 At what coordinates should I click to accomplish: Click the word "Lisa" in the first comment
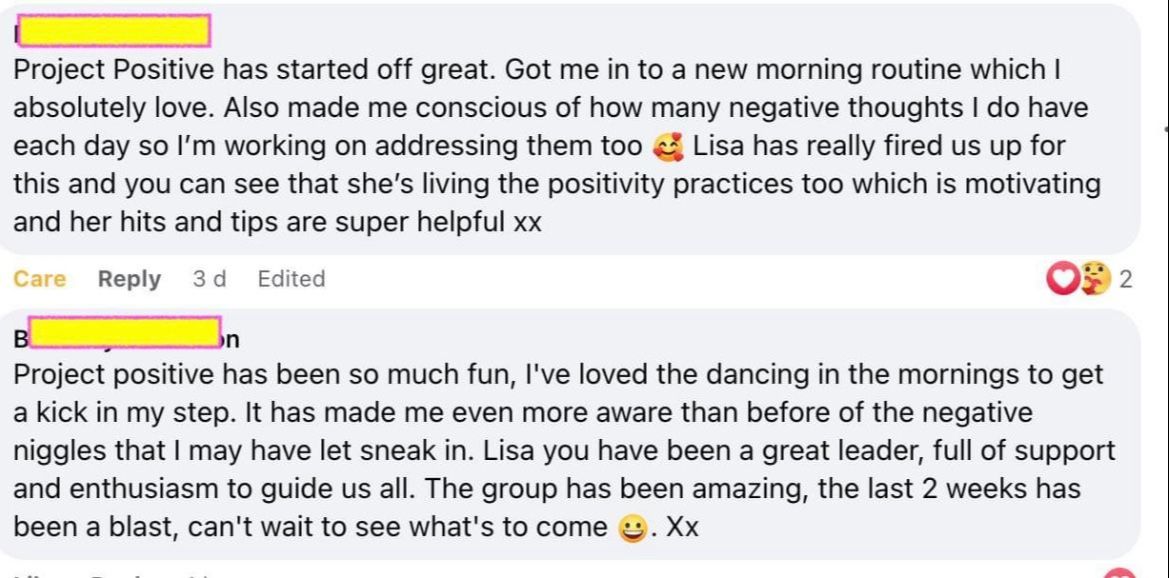coord(717,146)
